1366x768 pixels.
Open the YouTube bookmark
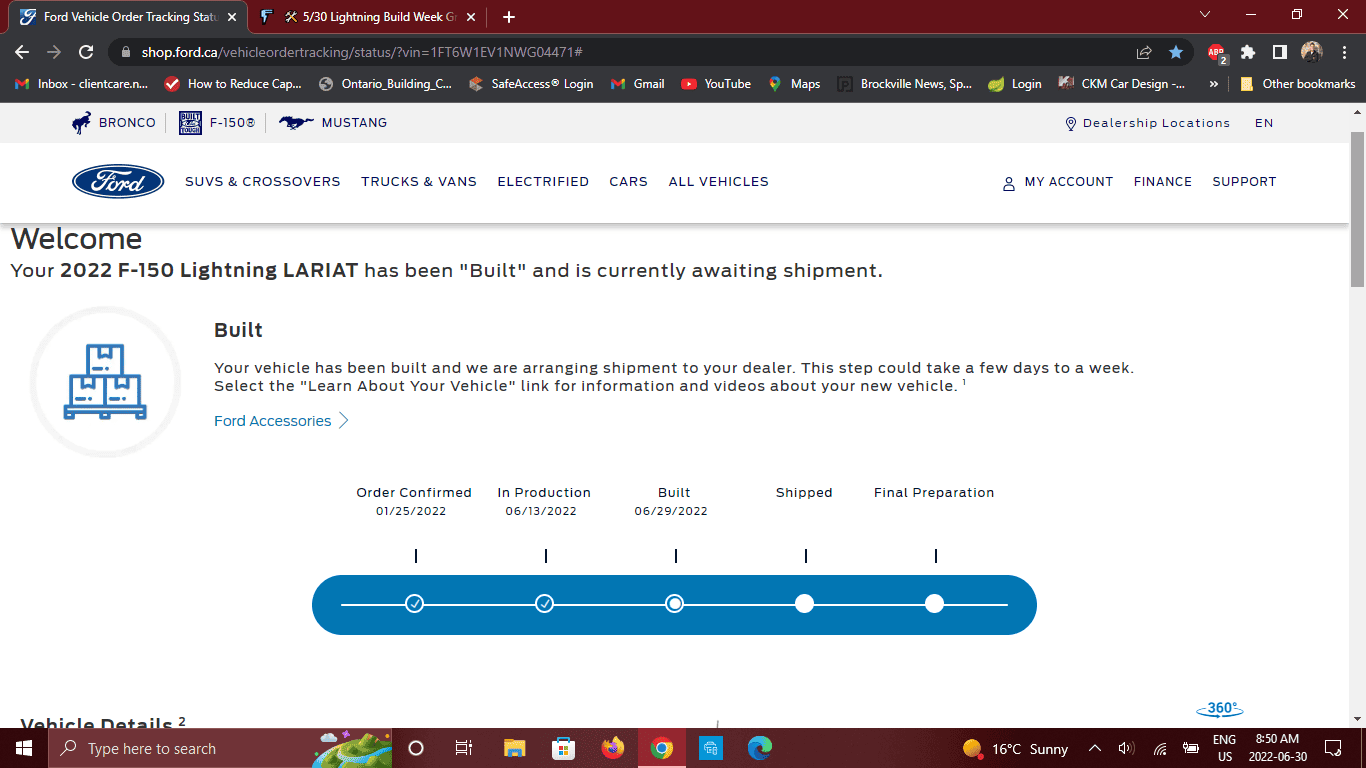coord(716,84)
